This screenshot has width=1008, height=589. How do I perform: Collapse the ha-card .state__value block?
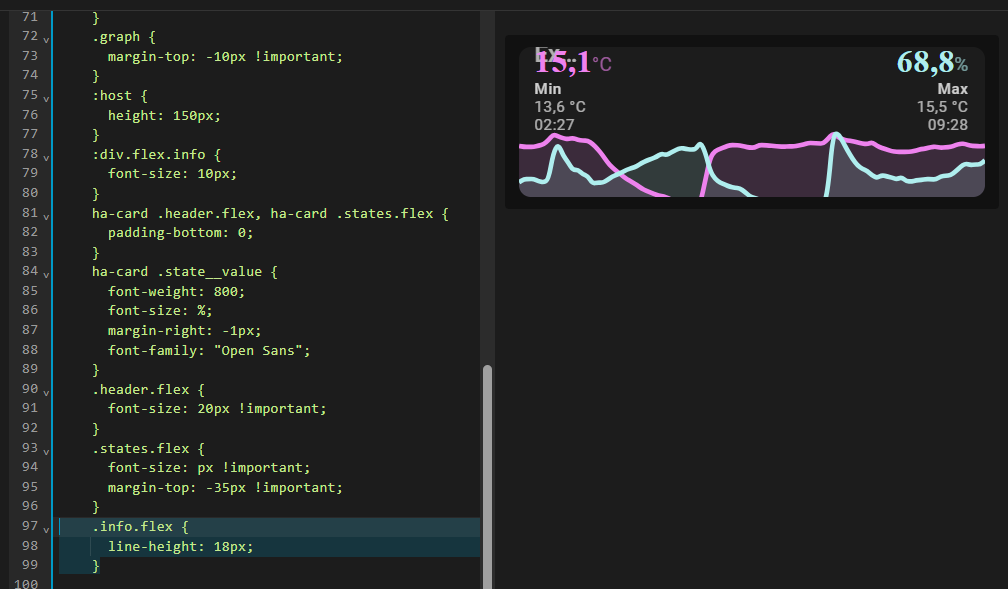click(46, 273)
